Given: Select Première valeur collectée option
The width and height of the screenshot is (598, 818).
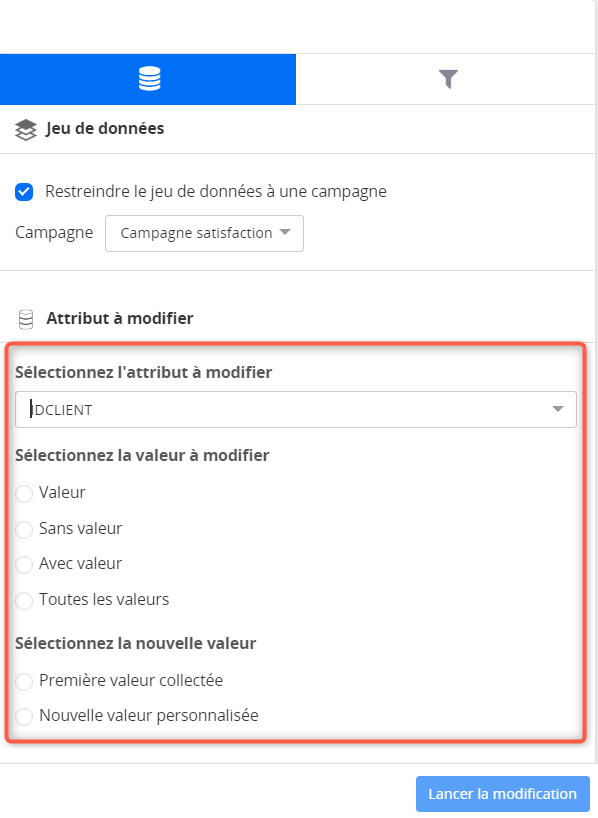Looking at the screenshot, I should coord(24,681).
